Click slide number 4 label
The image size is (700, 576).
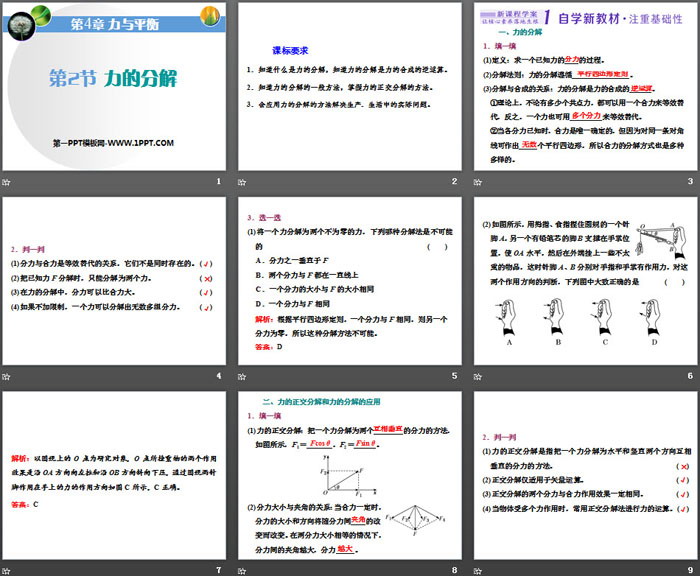click(219, 376)
